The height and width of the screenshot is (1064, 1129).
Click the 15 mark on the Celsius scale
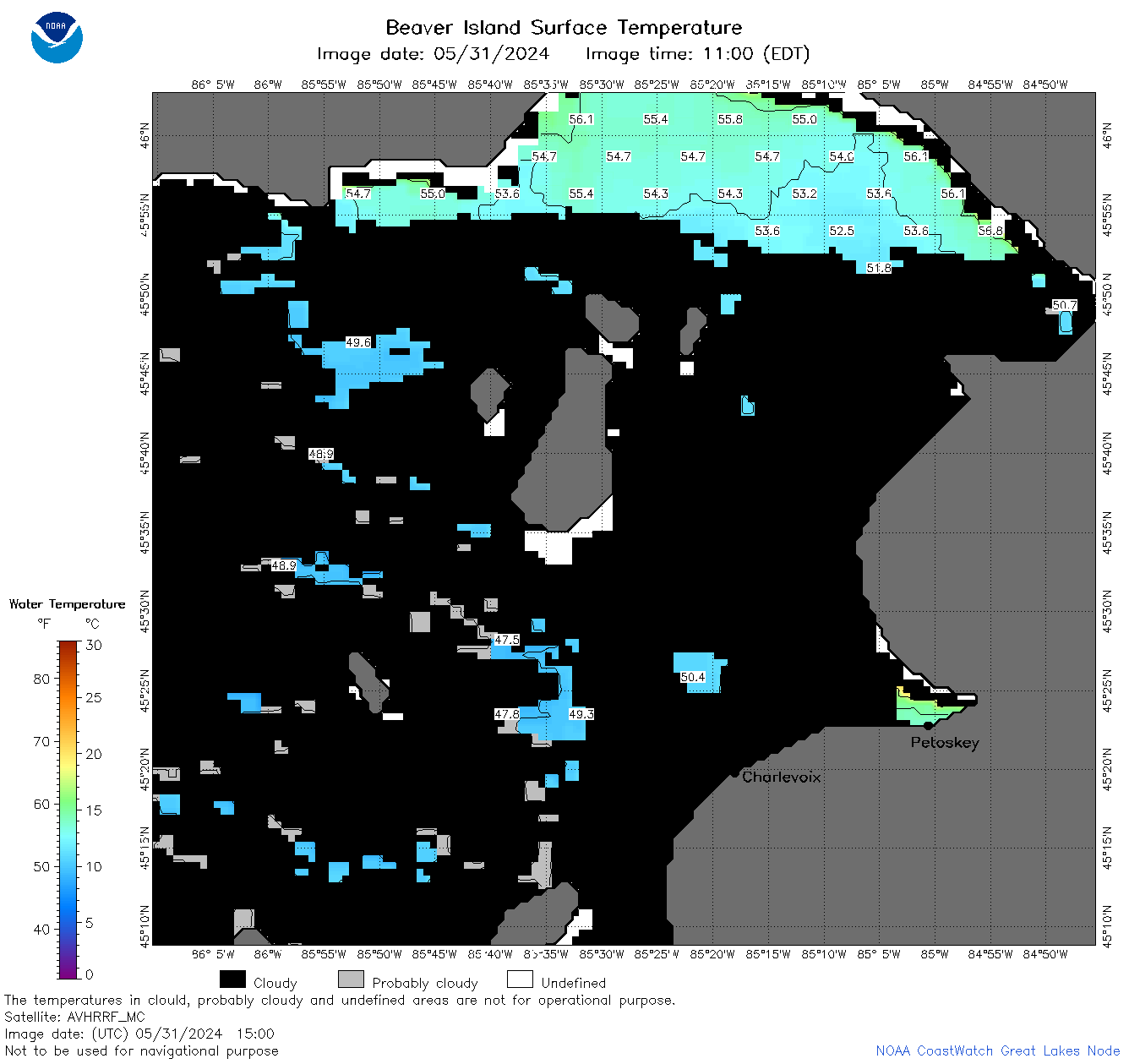point(94,810)
